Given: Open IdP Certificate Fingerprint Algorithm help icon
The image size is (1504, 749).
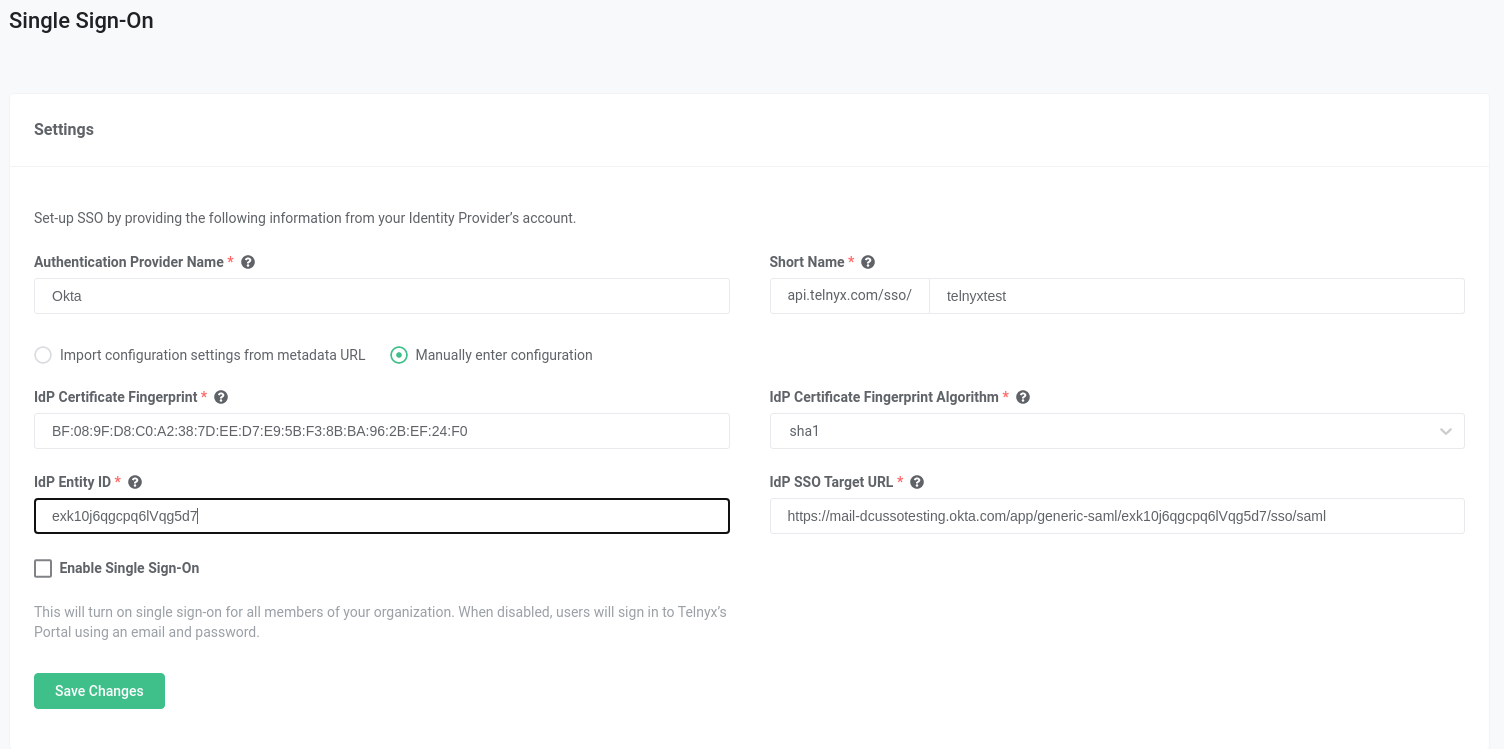Looking at the screenshot, I should pos(1023,397).
